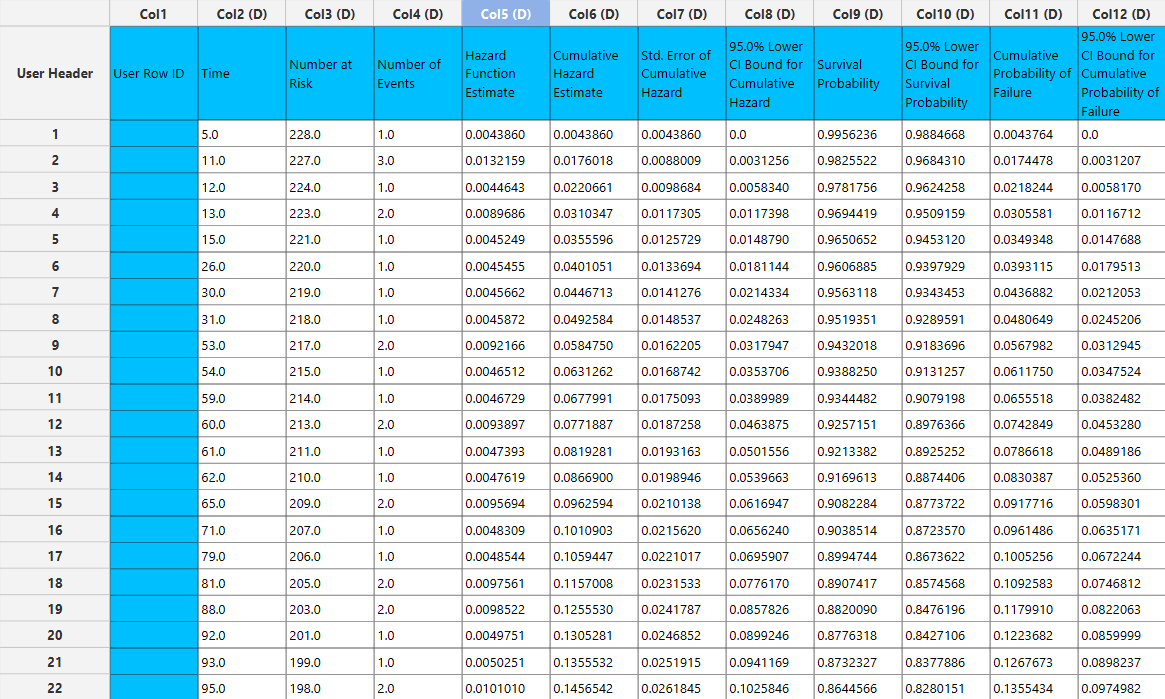Click the User Row ID header cell
The height and width of the screenshot is (699, 1165).
coord(154,74)
